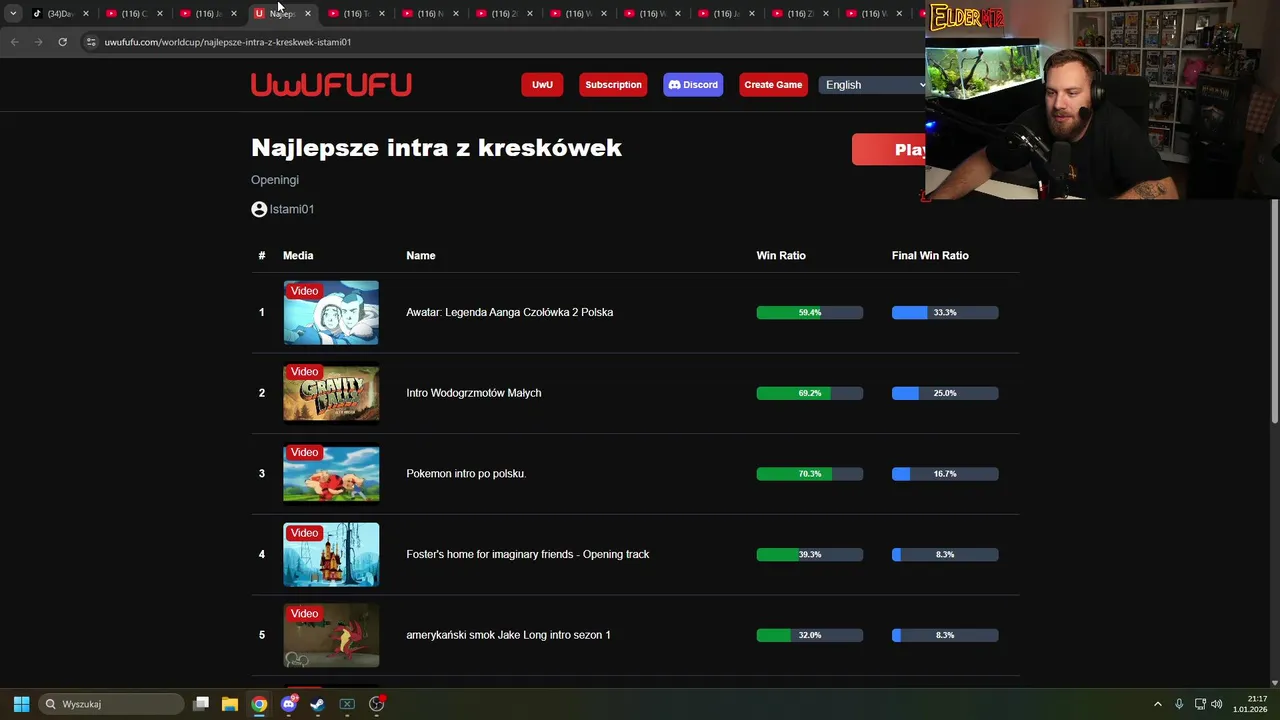Click Jake Long win ratio 32.0% bar
The image size is (1280, 720).
[x=810, y=635]
